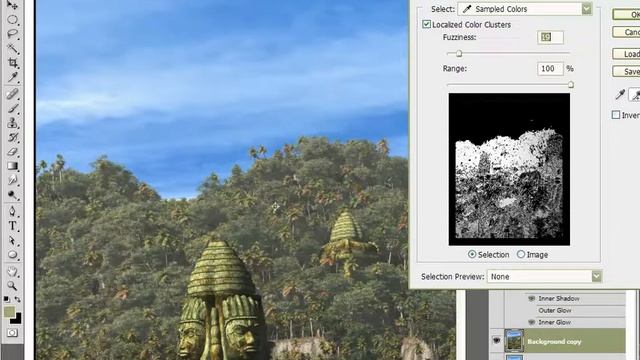640x360 pixels.
Task: Select the Dodge tool
Action: point(12,195)
